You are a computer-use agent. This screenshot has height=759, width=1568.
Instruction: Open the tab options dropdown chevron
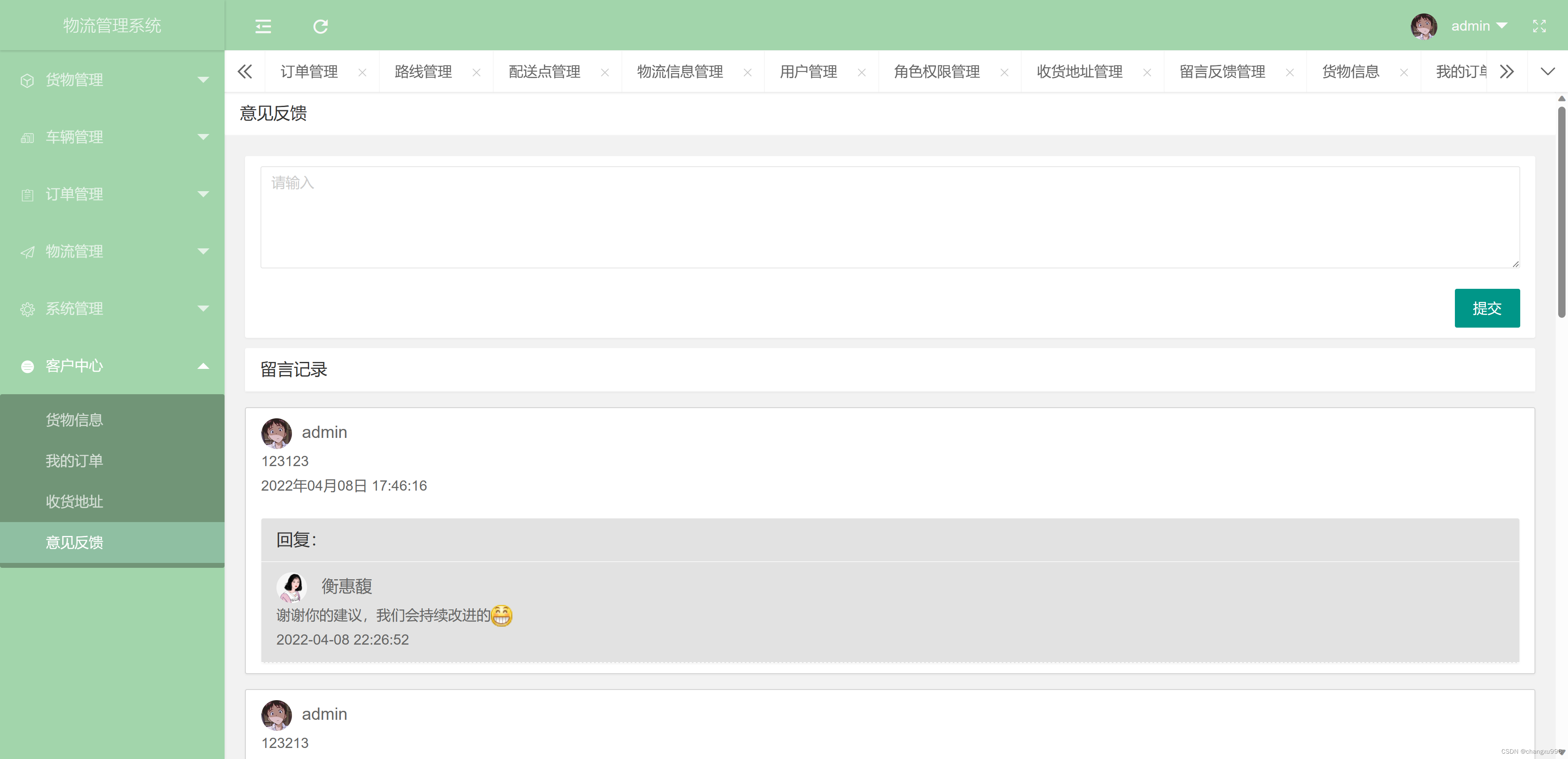click(x=1547, y=72)
